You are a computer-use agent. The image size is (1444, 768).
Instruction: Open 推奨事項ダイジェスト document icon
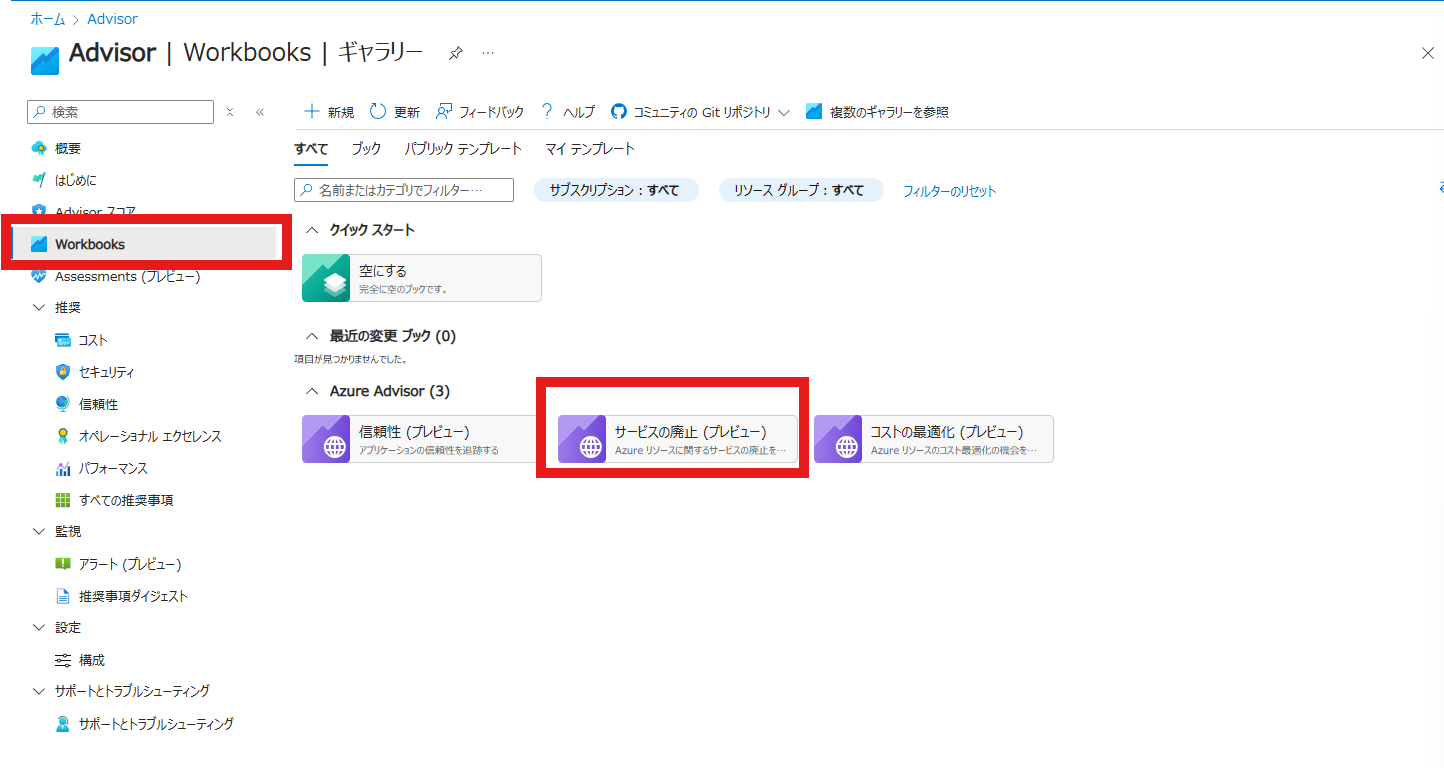[x=63, y=596]
